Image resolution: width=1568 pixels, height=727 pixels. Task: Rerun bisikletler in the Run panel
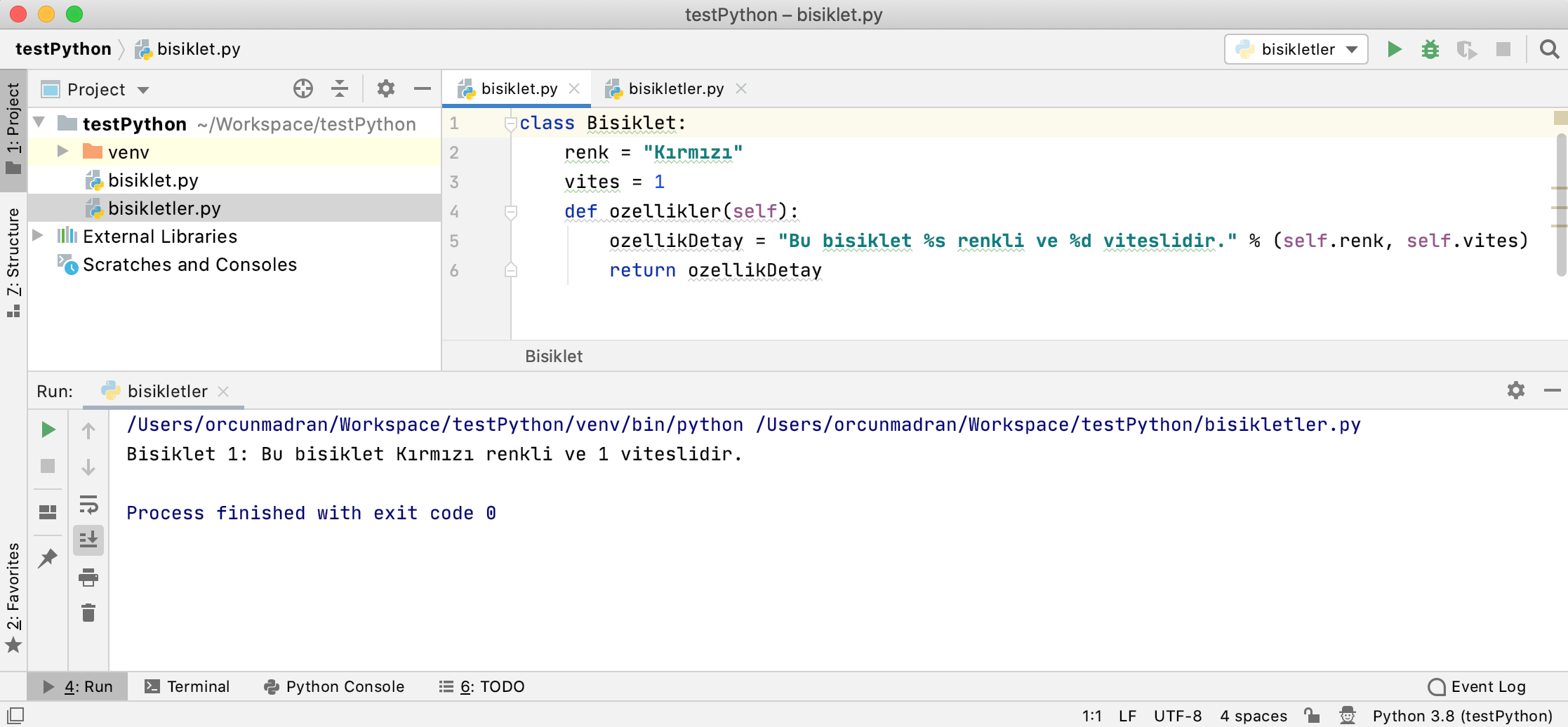pos(48,429)
